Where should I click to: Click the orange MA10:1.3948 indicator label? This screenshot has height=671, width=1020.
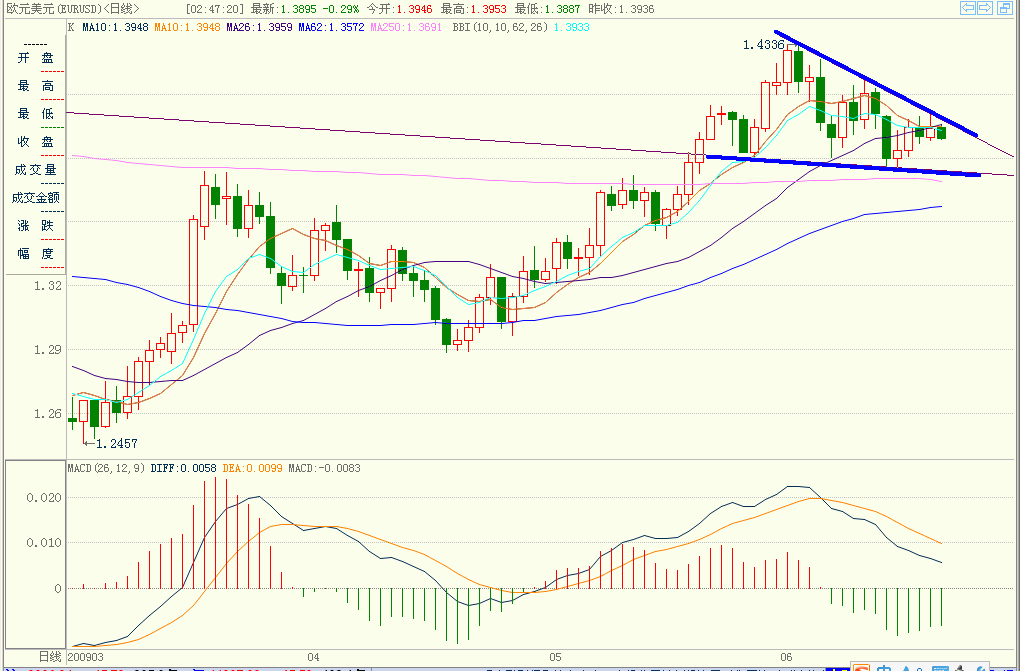(x=187, y=27)
